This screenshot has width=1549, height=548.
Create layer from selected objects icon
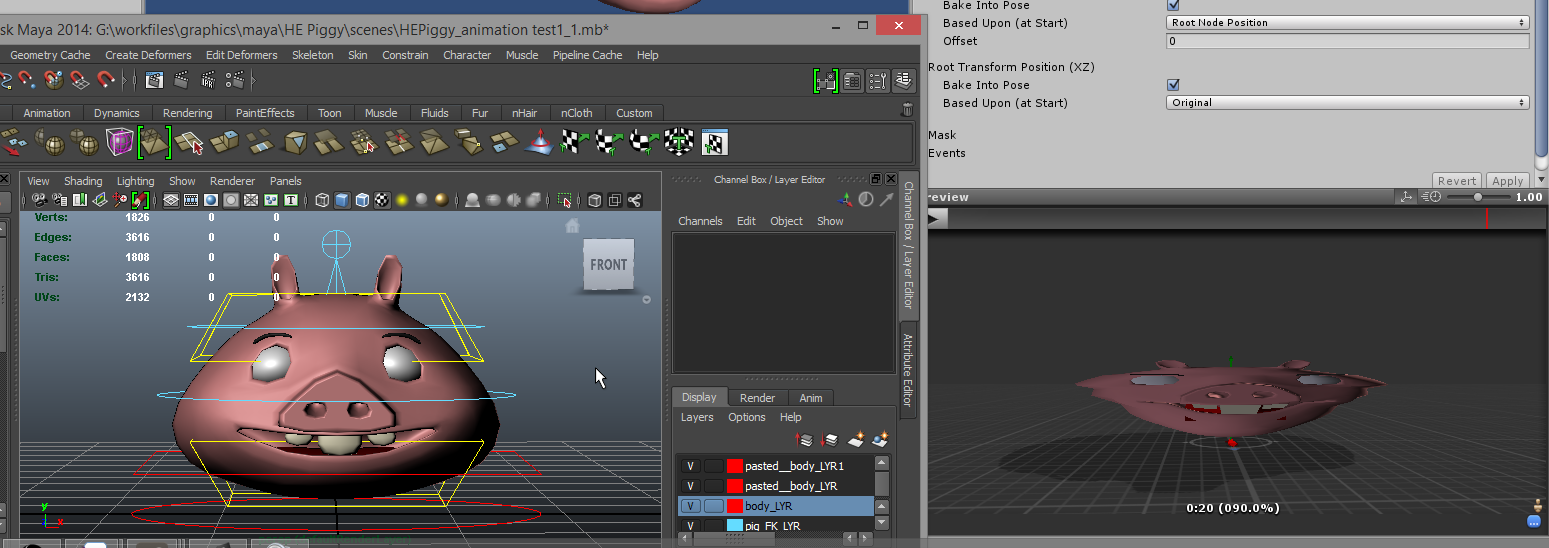880,439
